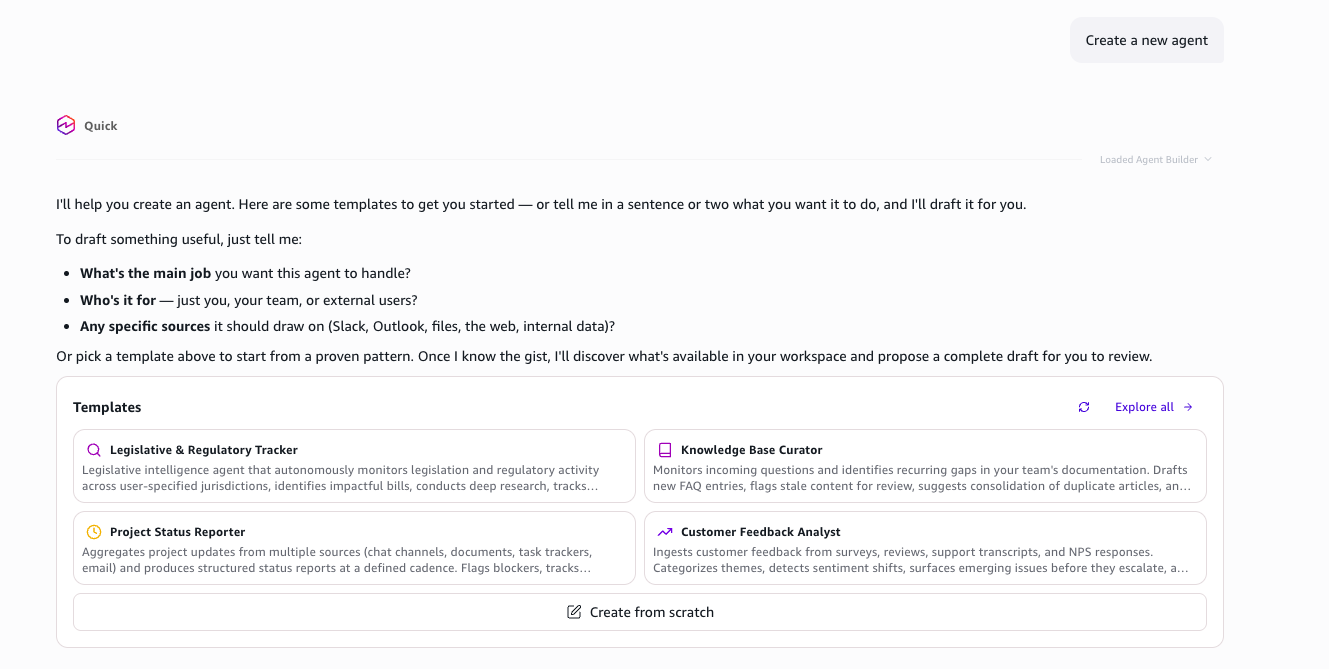1329x669 pixels.
Task: Click the magnifier icon on Legislative Tracker
Action: click(94, 450)
